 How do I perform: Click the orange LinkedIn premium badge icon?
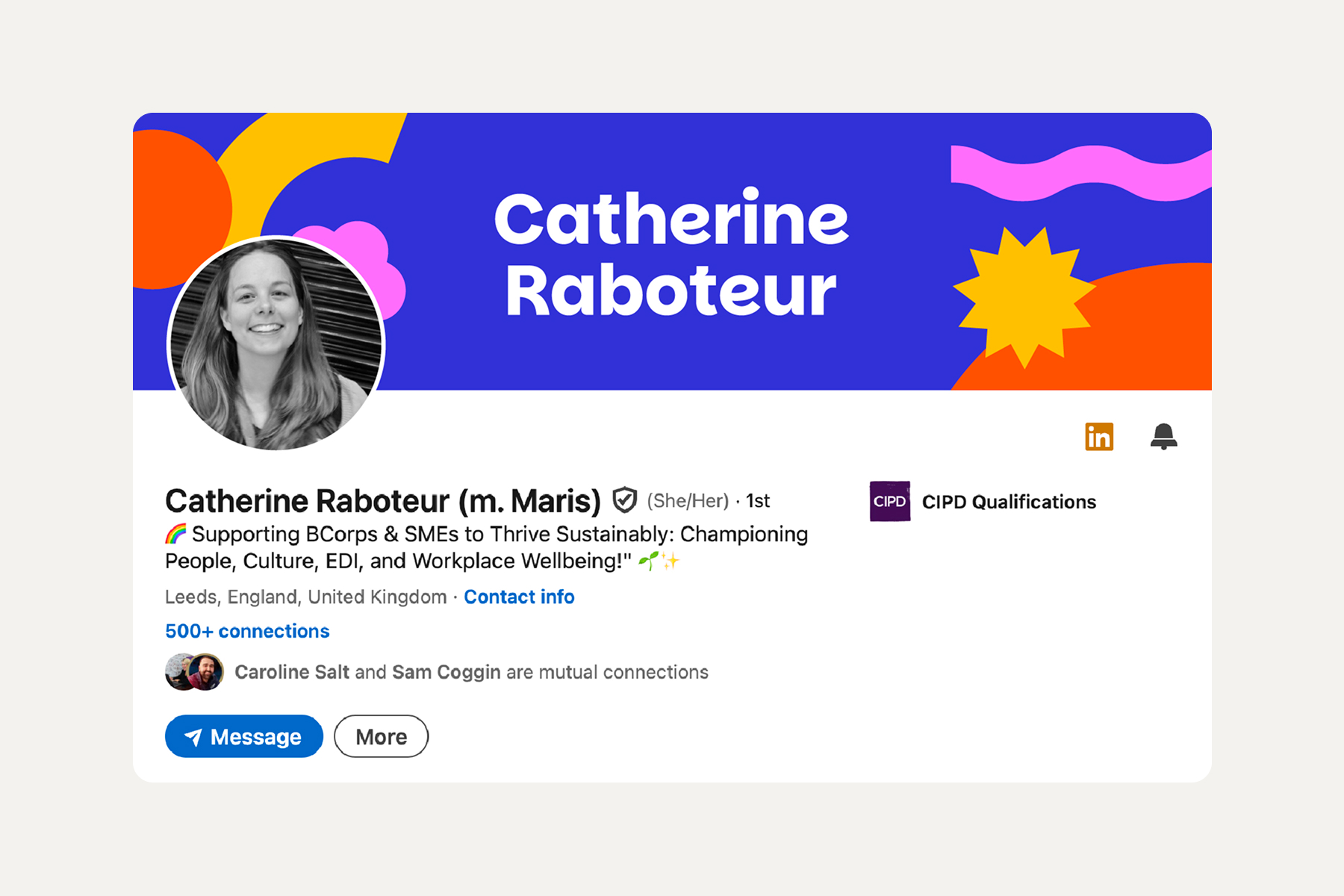[1098, 437]
